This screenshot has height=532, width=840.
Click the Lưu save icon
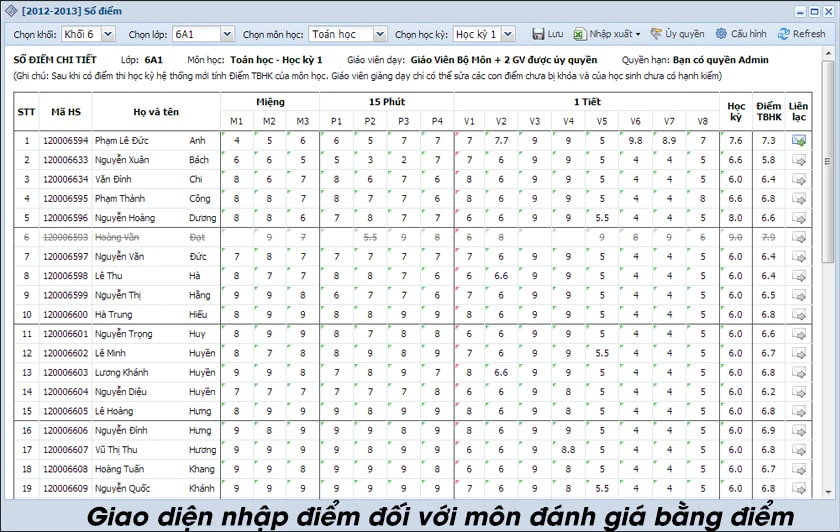point(538,34)
